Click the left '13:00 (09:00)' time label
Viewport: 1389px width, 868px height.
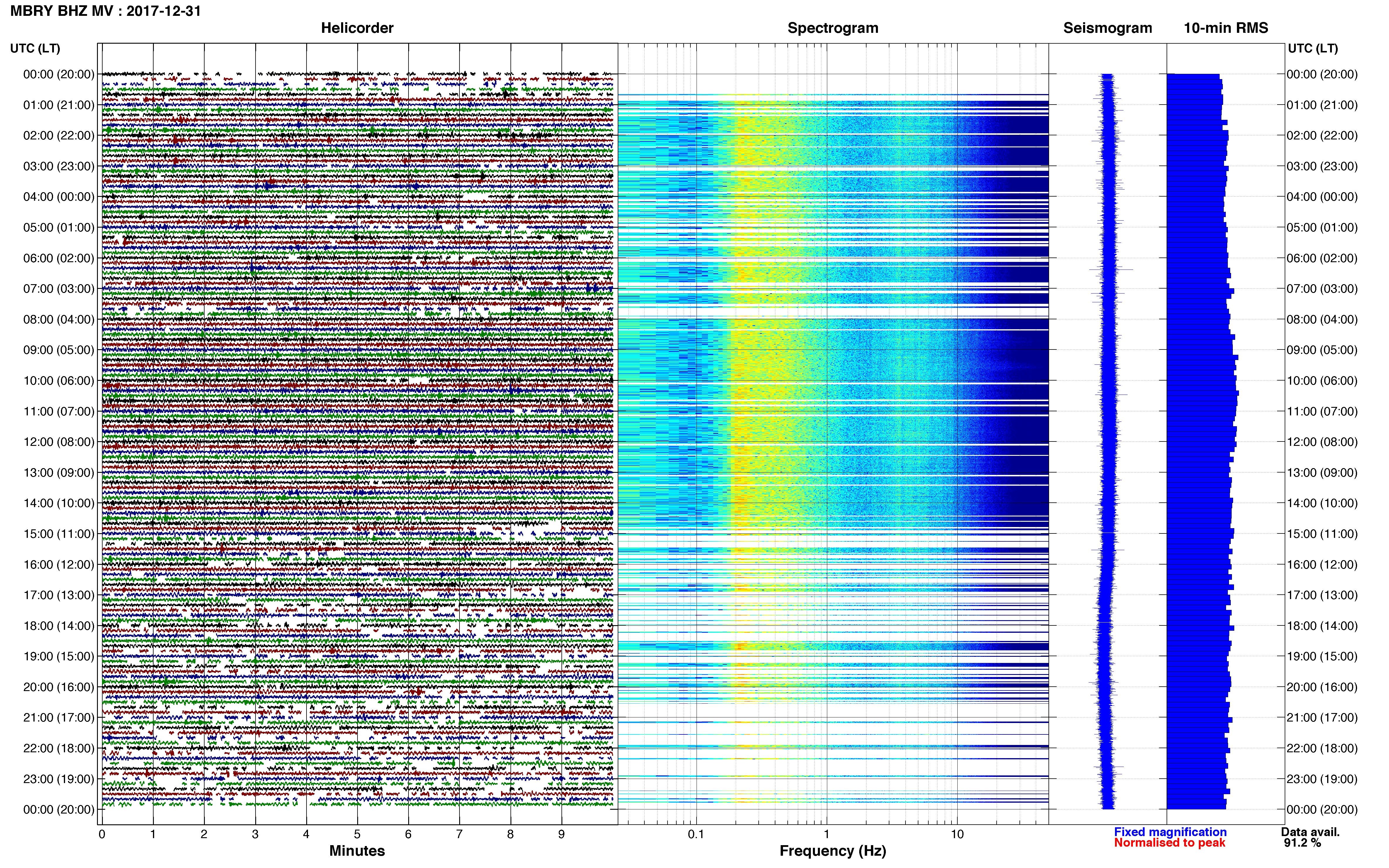click(x=59, y=473)
